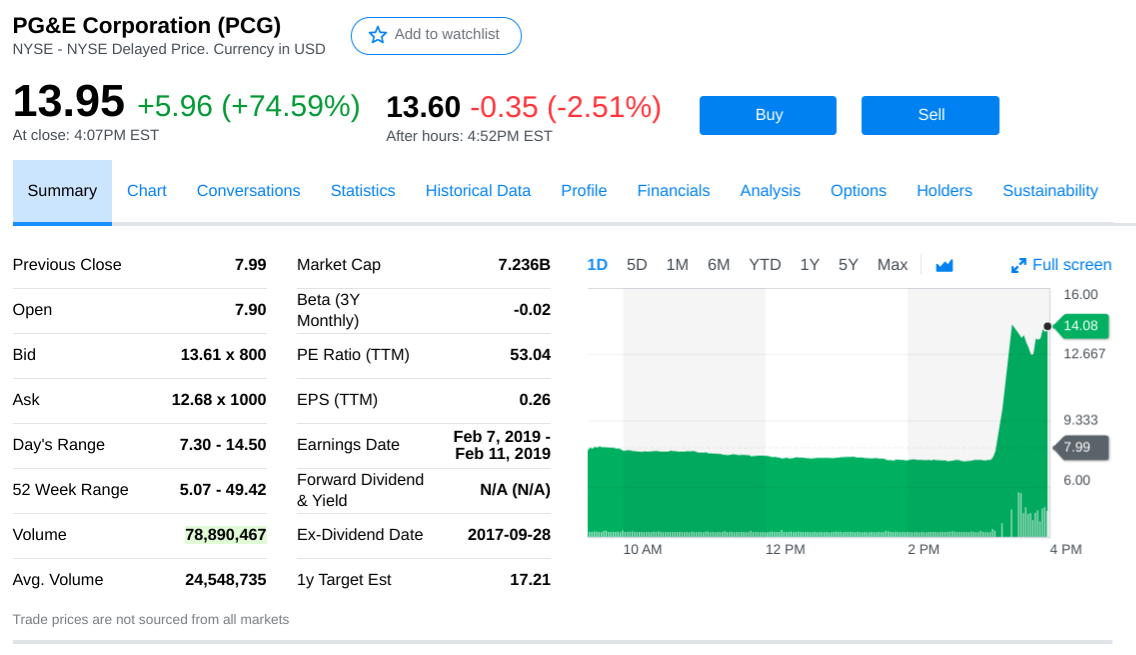Image resolution: width=1136 pixels, height=655 pixels.
Task: Click the PG&E Corporation (PCG) title
Action: pyautogui.click(x=146, y=25)
